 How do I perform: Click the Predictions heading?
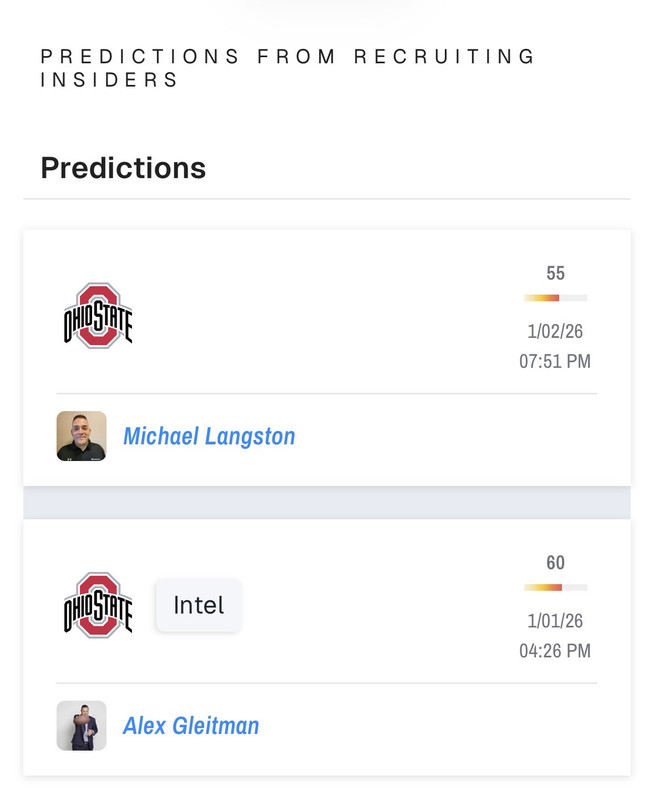pyautogui.click(x=123, y=168)
